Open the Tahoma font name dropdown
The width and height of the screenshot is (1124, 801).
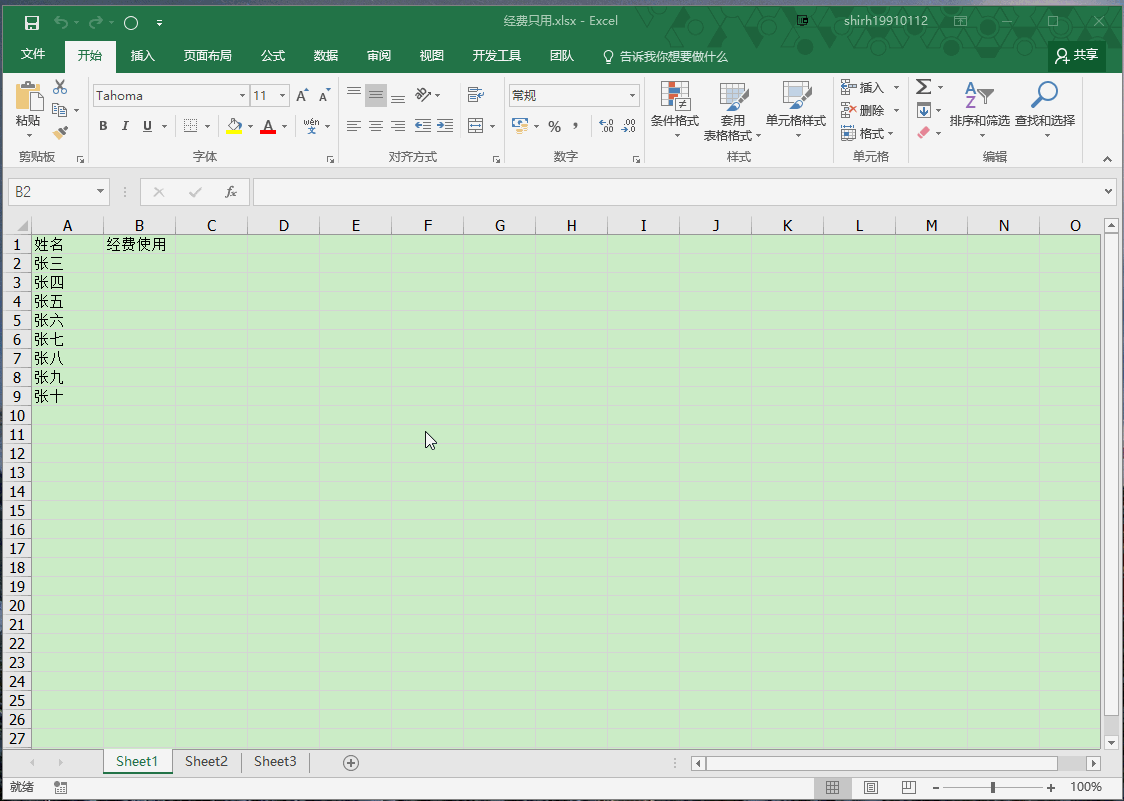click(242, 95)
